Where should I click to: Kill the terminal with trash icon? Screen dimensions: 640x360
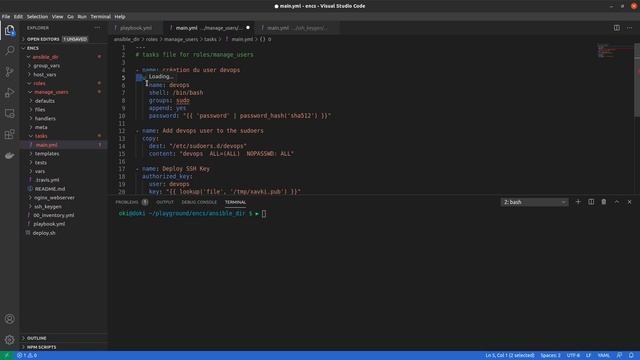[604, 202]
